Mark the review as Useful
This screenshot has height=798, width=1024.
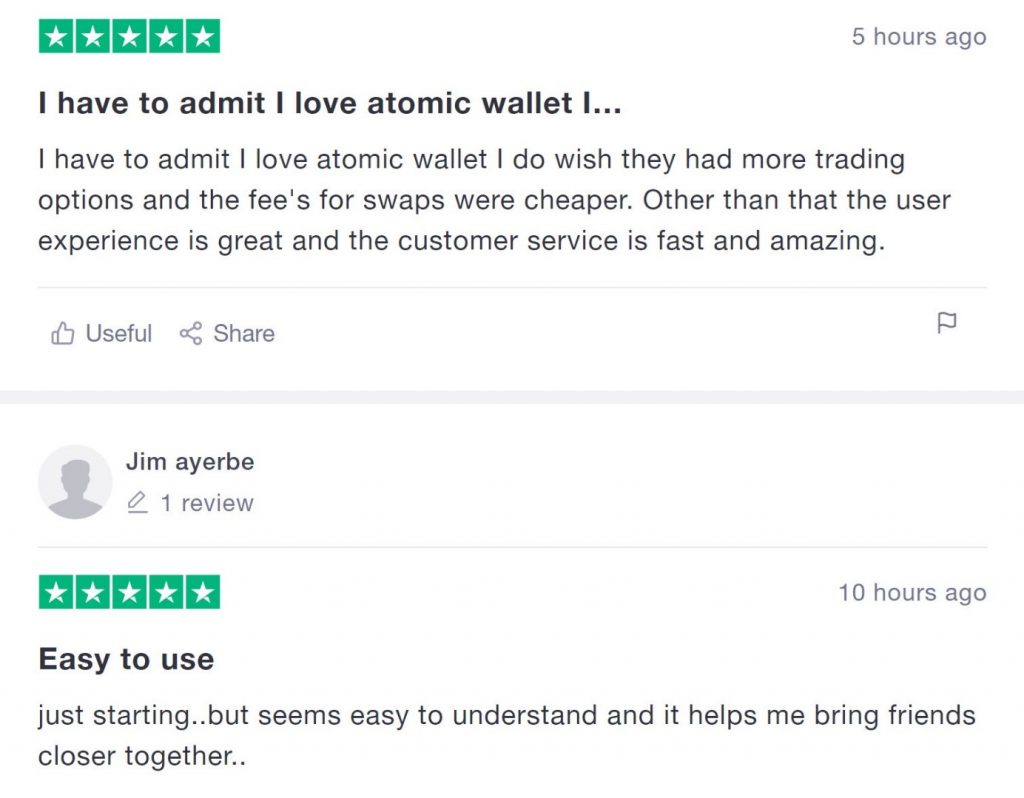(102, 333)
